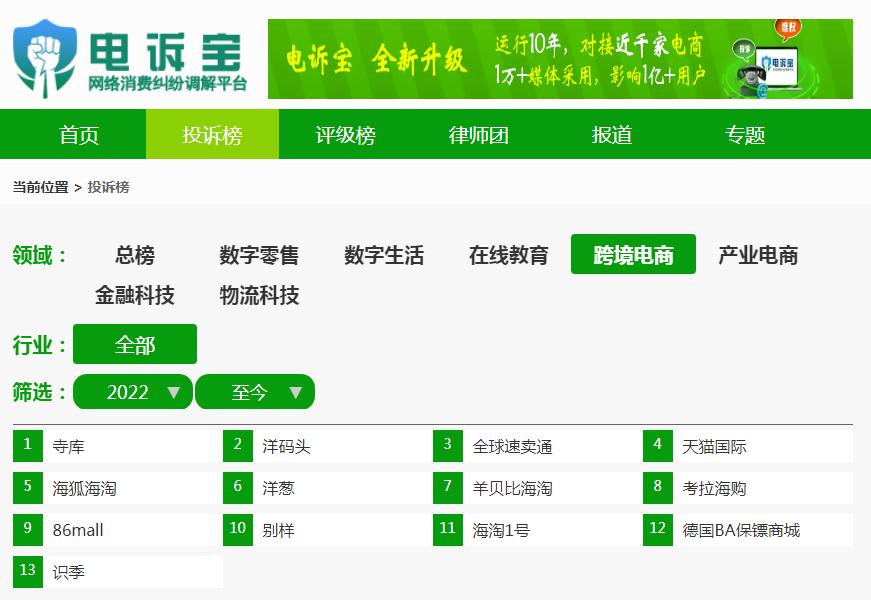This screenshot has height=600, width=871.
Task: Select the 金融科技 field filter
Action: 134,295
